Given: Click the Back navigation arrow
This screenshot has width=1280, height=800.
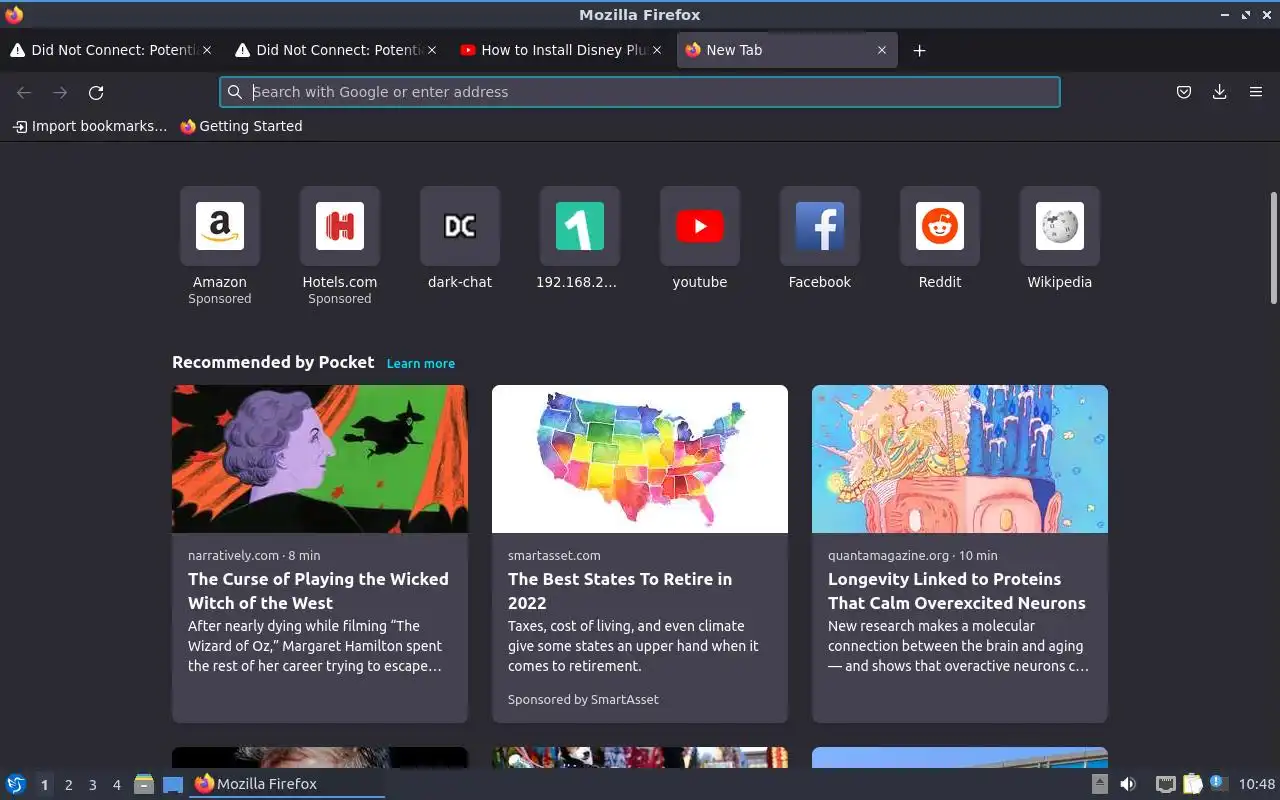Looking at the screenshot, I should click(x=24, y=92).
